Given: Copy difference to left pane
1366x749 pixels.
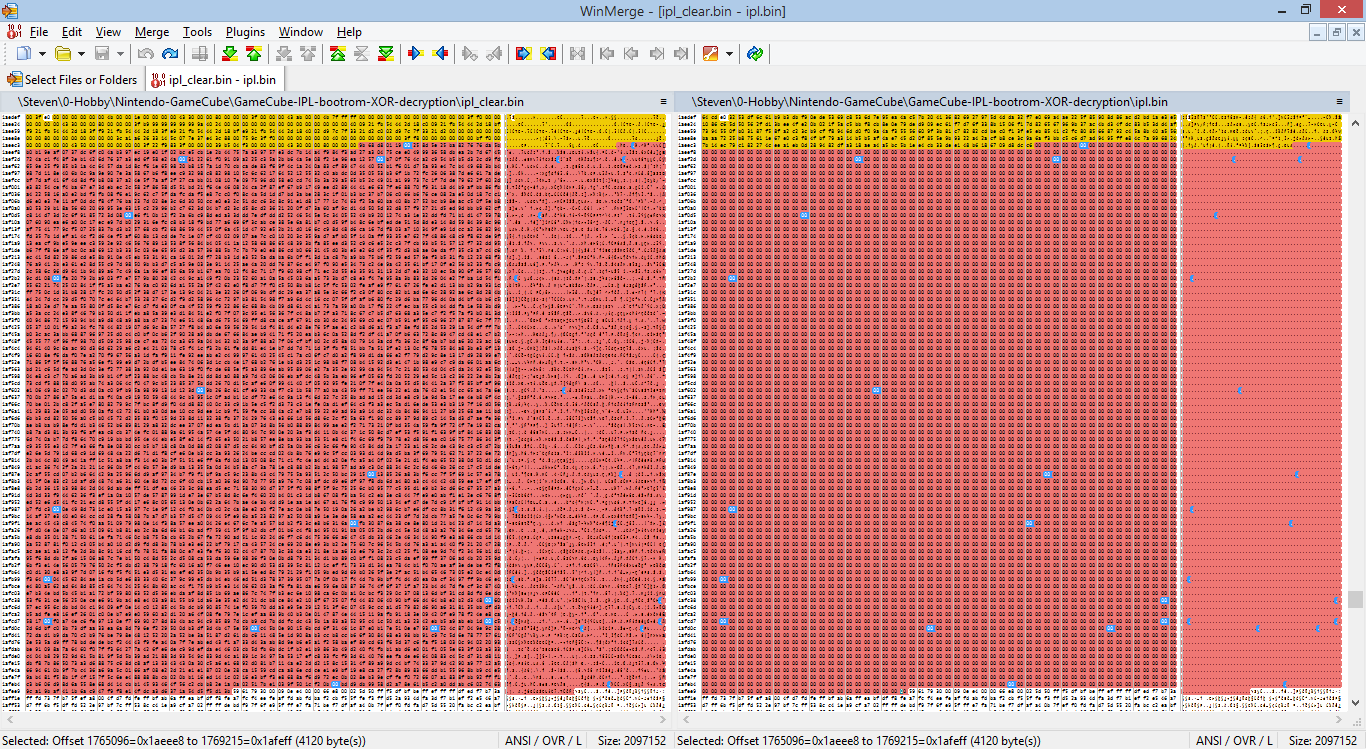Looking at the screenshot, I should click(440, 54).
